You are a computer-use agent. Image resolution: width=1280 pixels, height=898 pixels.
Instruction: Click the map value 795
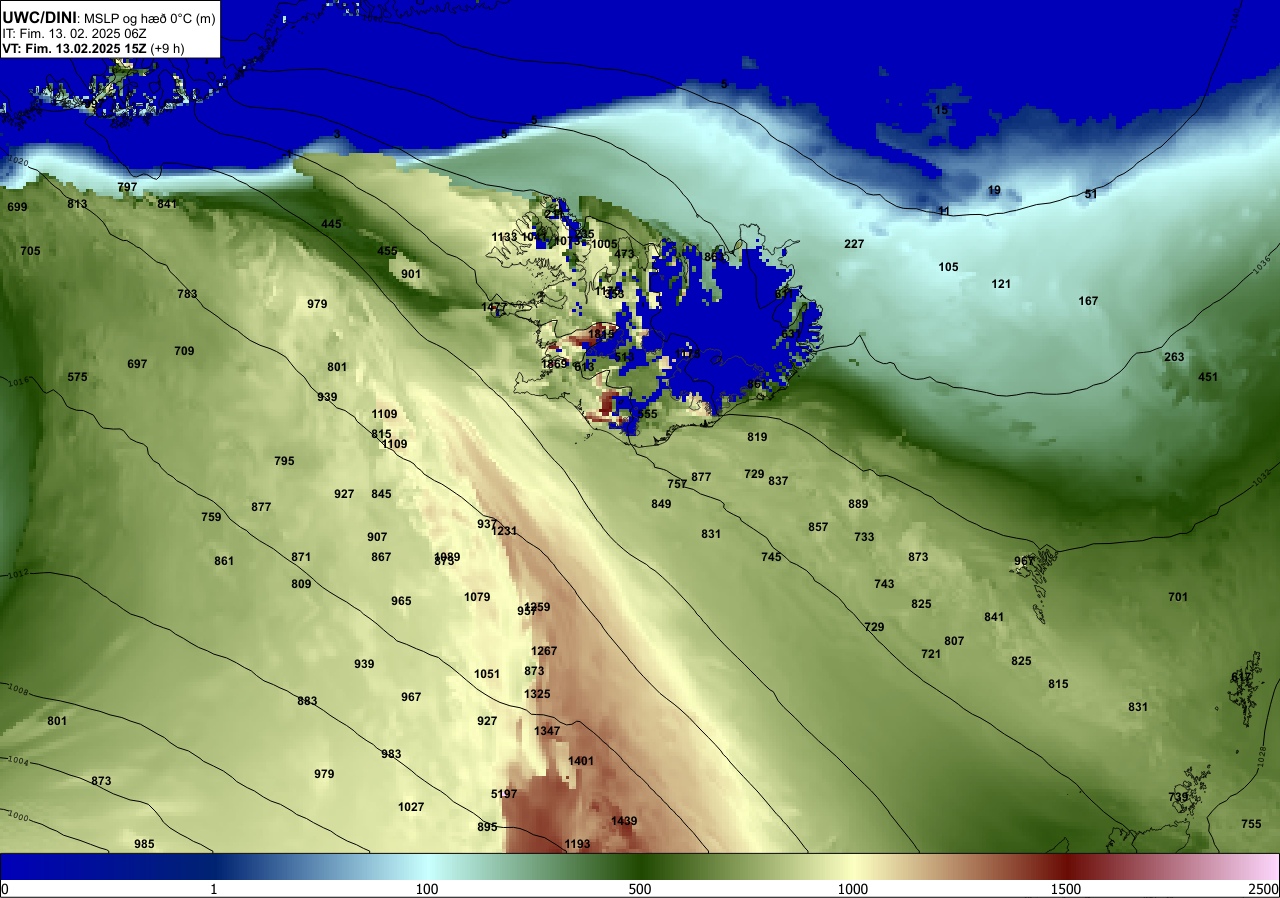284,461
